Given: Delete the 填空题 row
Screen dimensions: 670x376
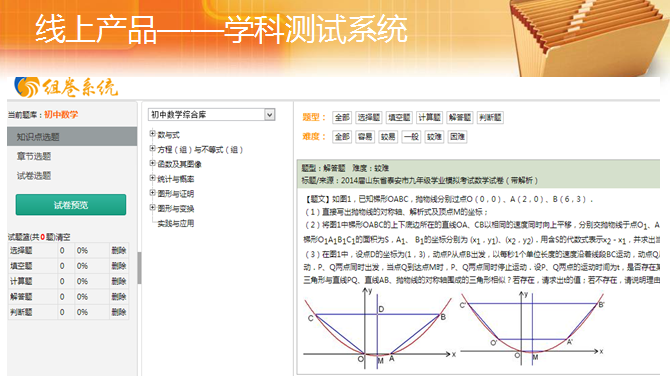Looking at the screenshot, I should pyautogui.click(x=119, y=266).
